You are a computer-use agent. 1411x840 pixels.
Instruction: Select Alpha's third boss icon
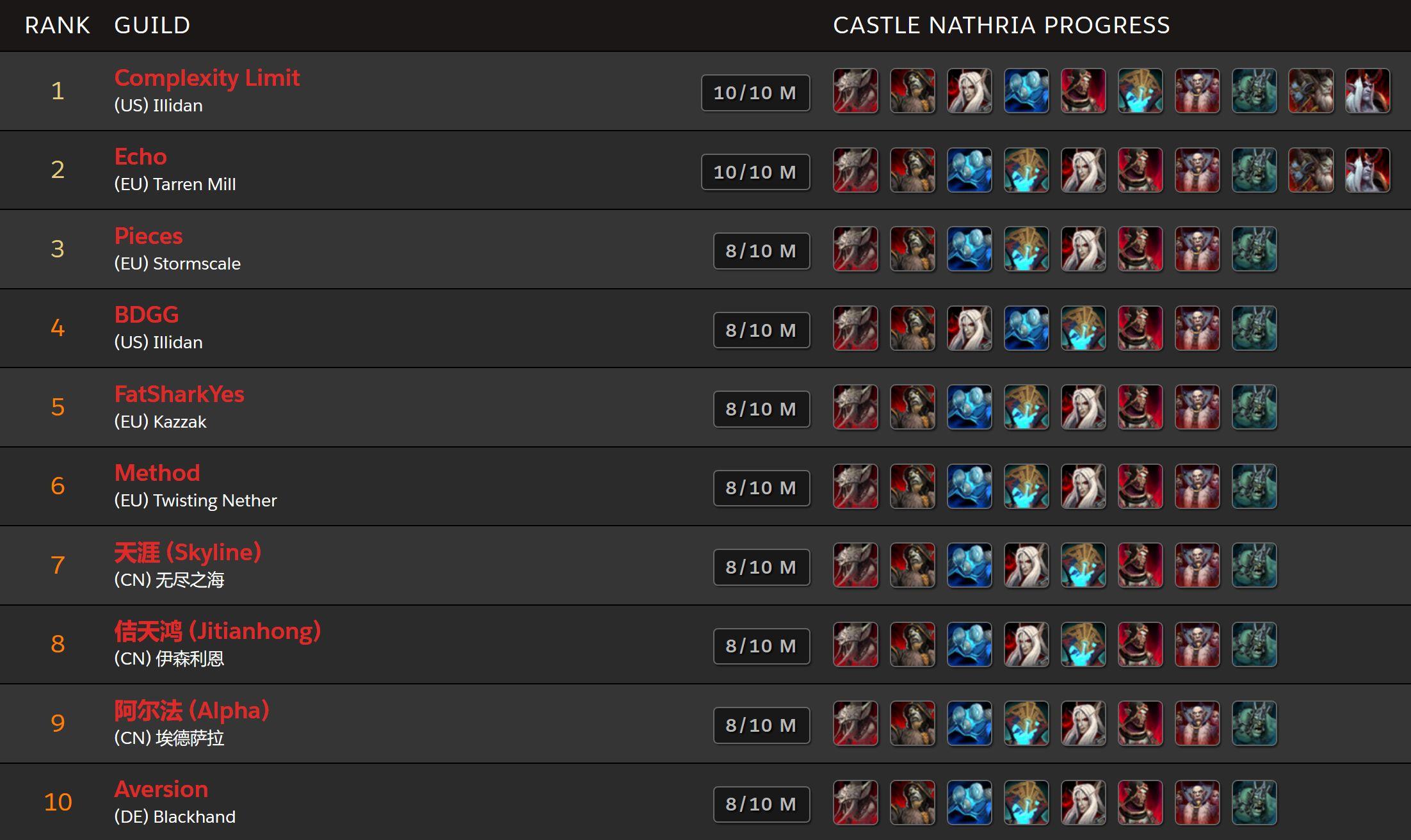pos(969,723)
